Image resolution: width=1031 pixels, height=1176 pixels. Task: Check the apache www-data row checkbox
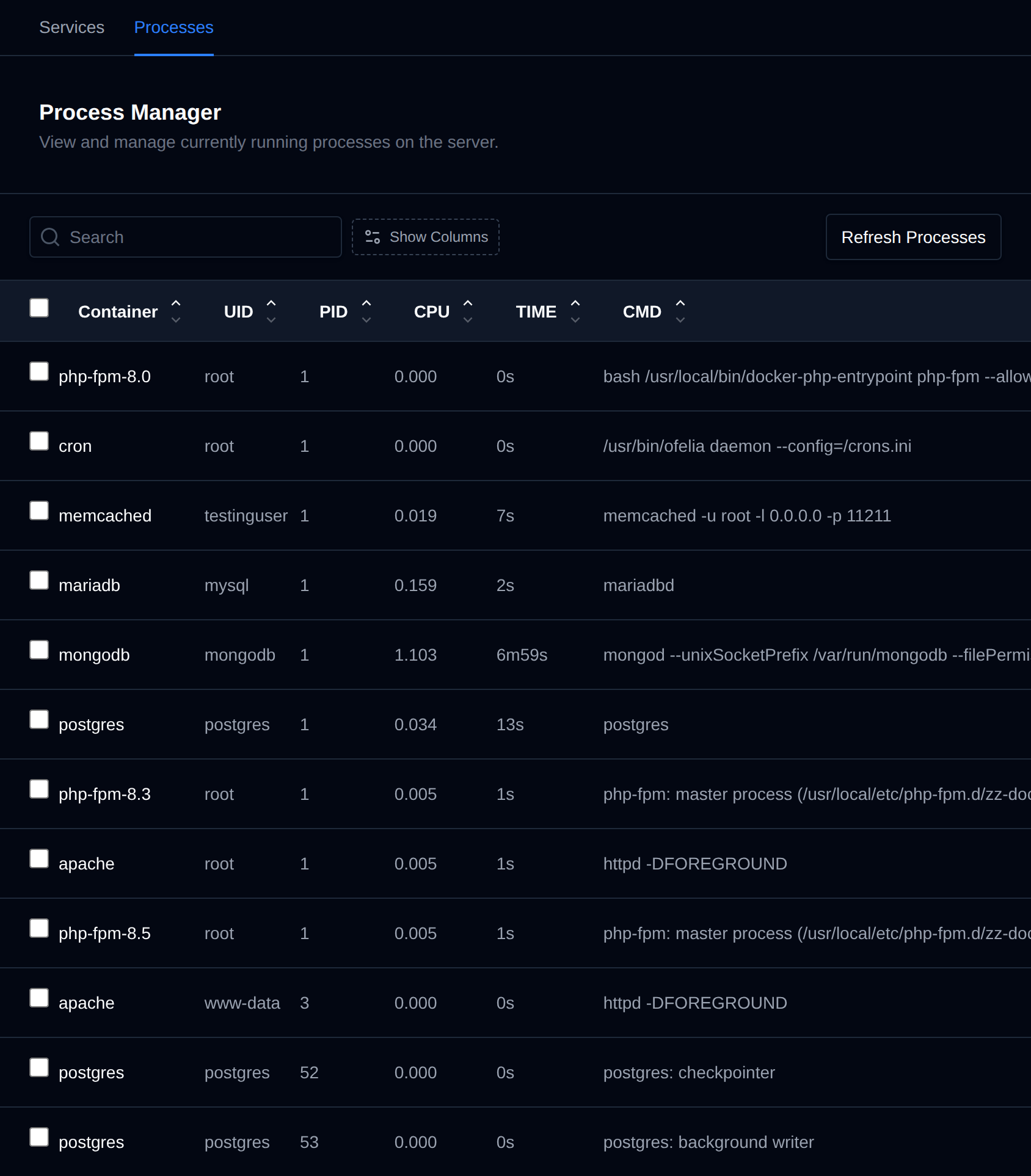tap(39, 998)
